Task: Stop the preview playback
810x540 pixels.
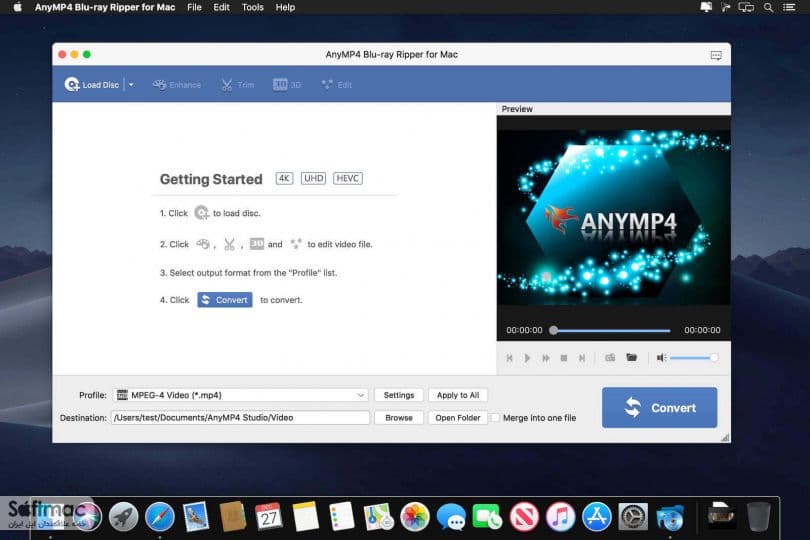Action: pos(564,358)
